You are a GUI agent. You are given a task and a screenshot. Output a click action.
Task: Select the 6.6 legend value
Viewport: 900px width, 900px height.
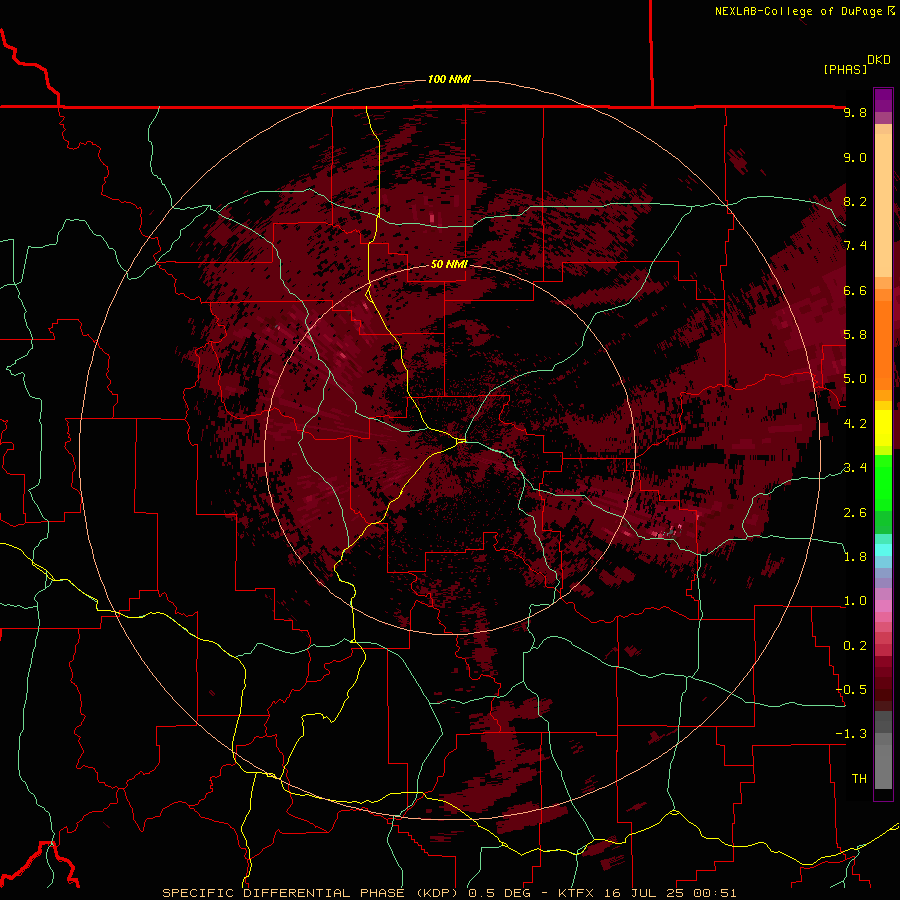(x=855, y=290)
